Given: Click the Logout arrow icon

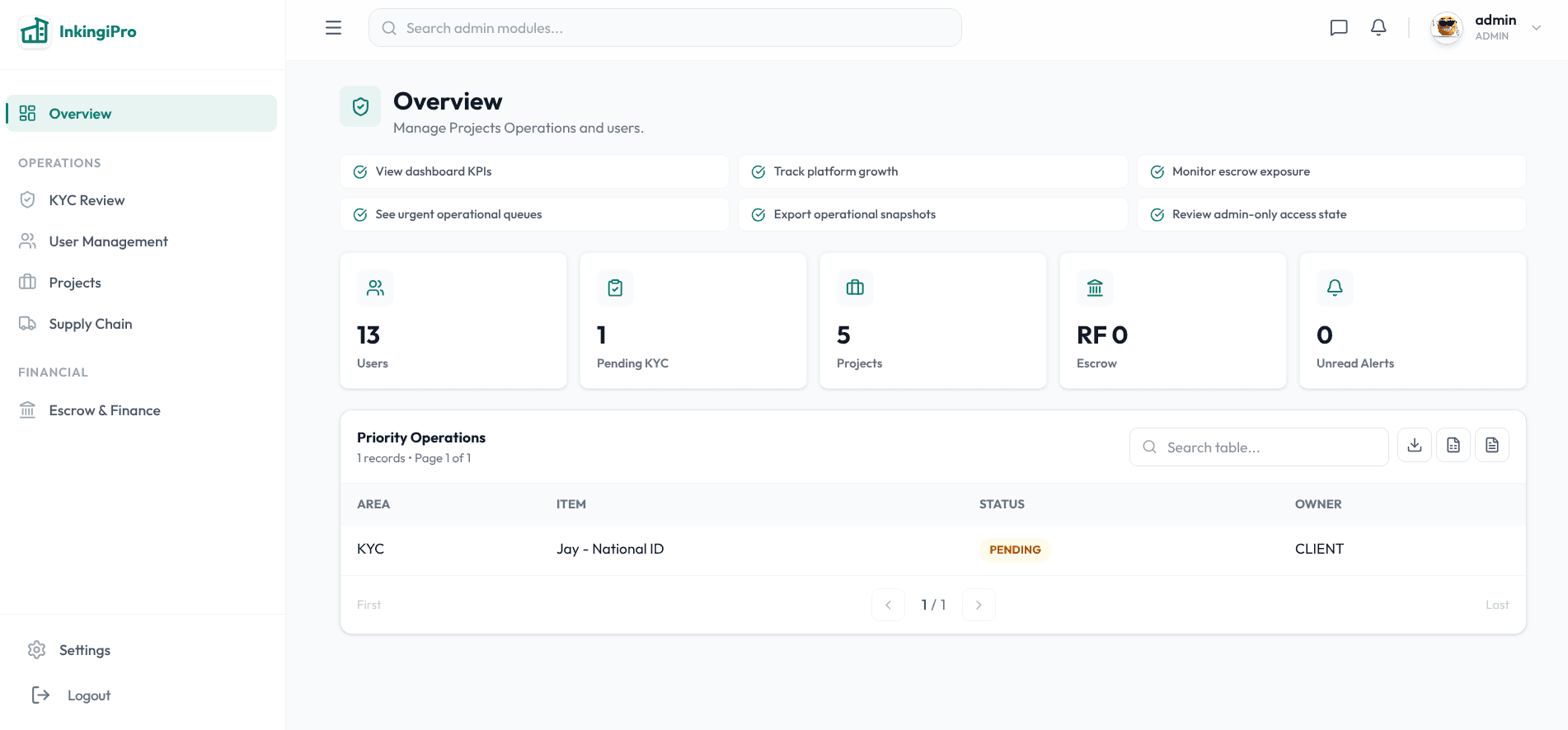Looking at the screenshot, I should pos(40,695).
